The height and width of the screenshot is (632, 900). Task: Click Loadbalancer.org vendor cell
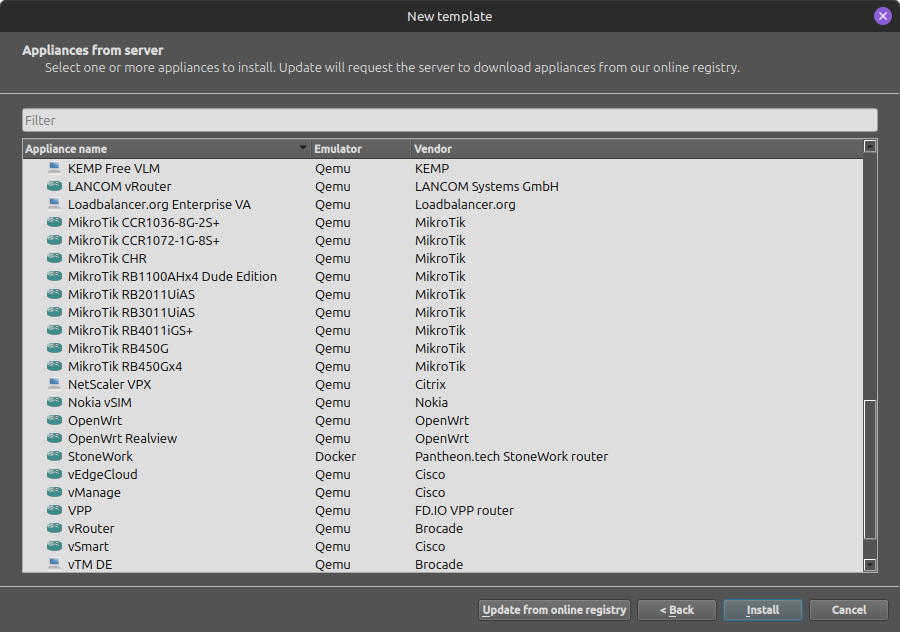tap(465, 204)
